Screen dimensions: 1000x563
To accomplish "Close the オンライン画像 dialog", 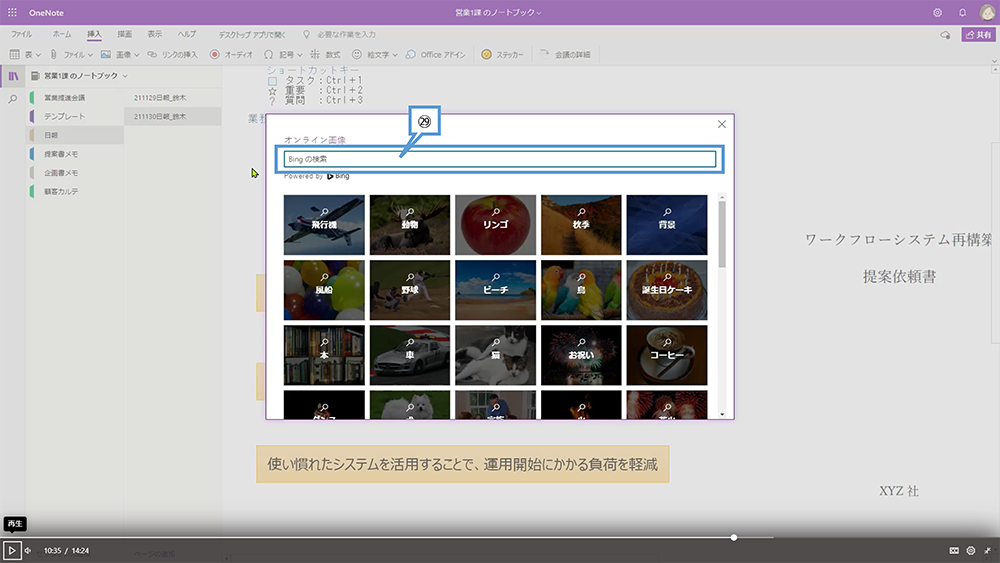I will pyautogui.click(x=721, y=124).
